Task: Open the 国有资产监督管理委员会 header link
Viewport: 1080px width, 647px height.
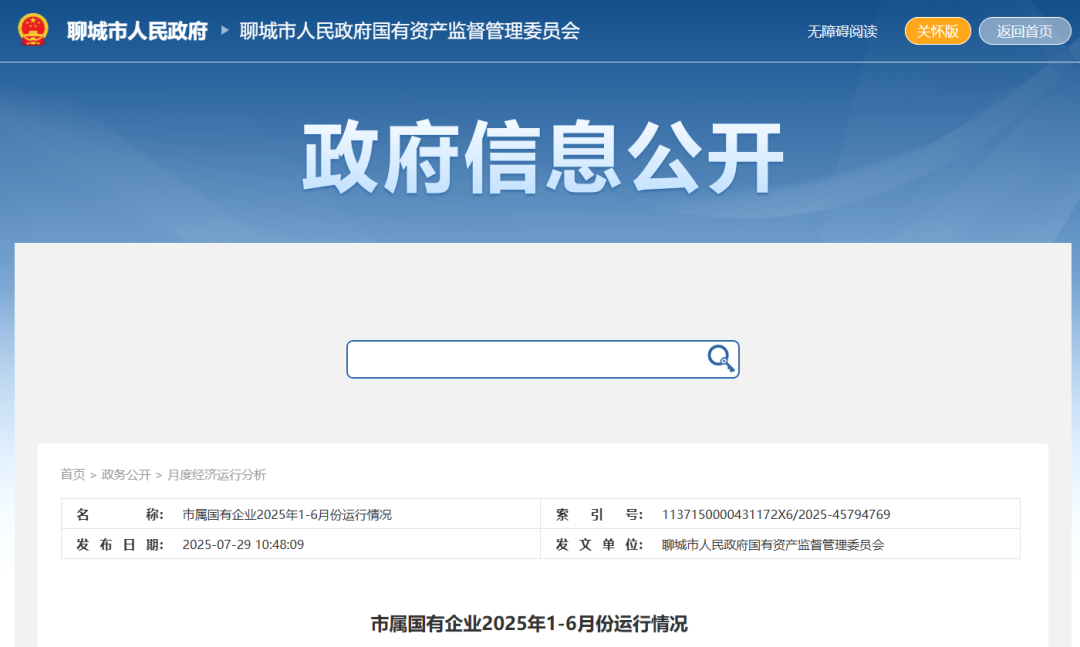Action: (x=409, y=31)
